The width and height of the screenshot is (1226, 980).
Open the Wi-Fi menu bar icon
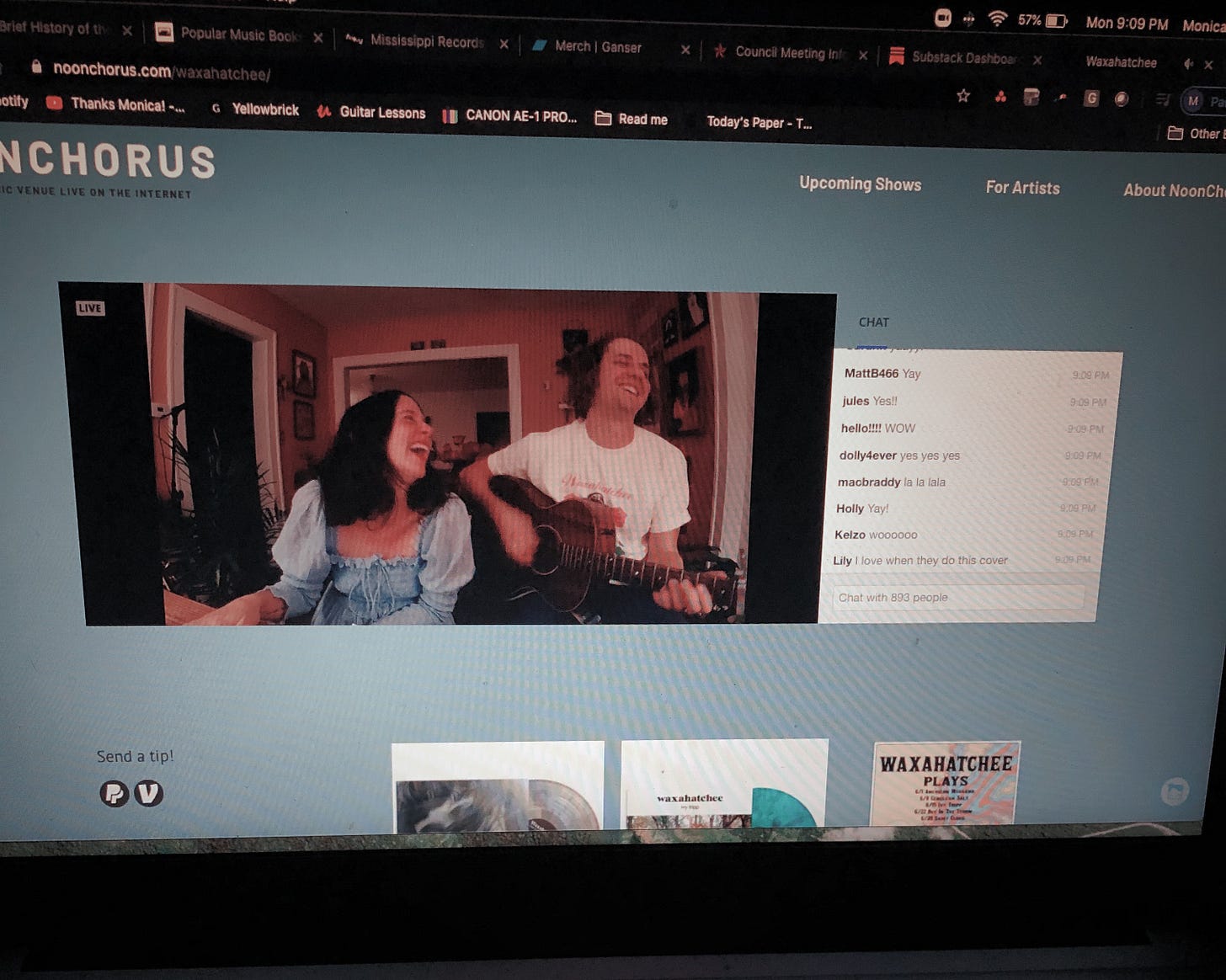998,19
